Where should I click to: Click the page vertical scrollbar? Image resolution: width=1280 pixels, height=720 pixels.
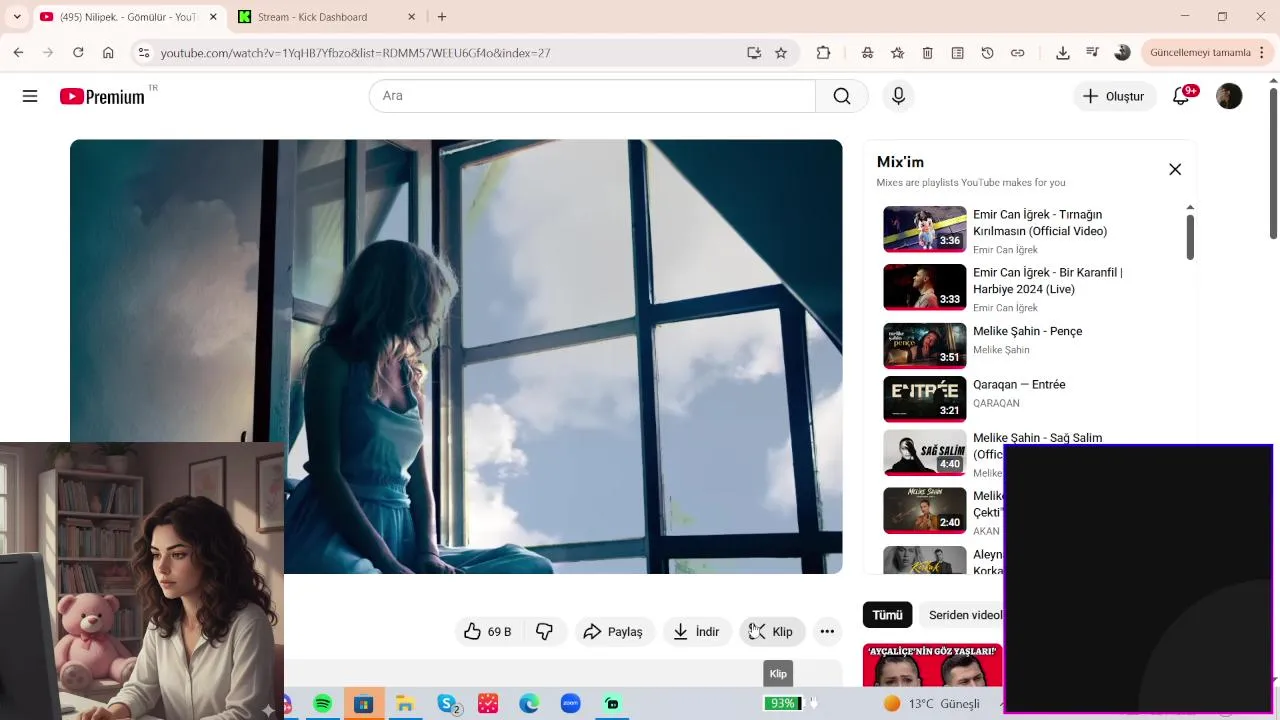(x=1273, y=165)
